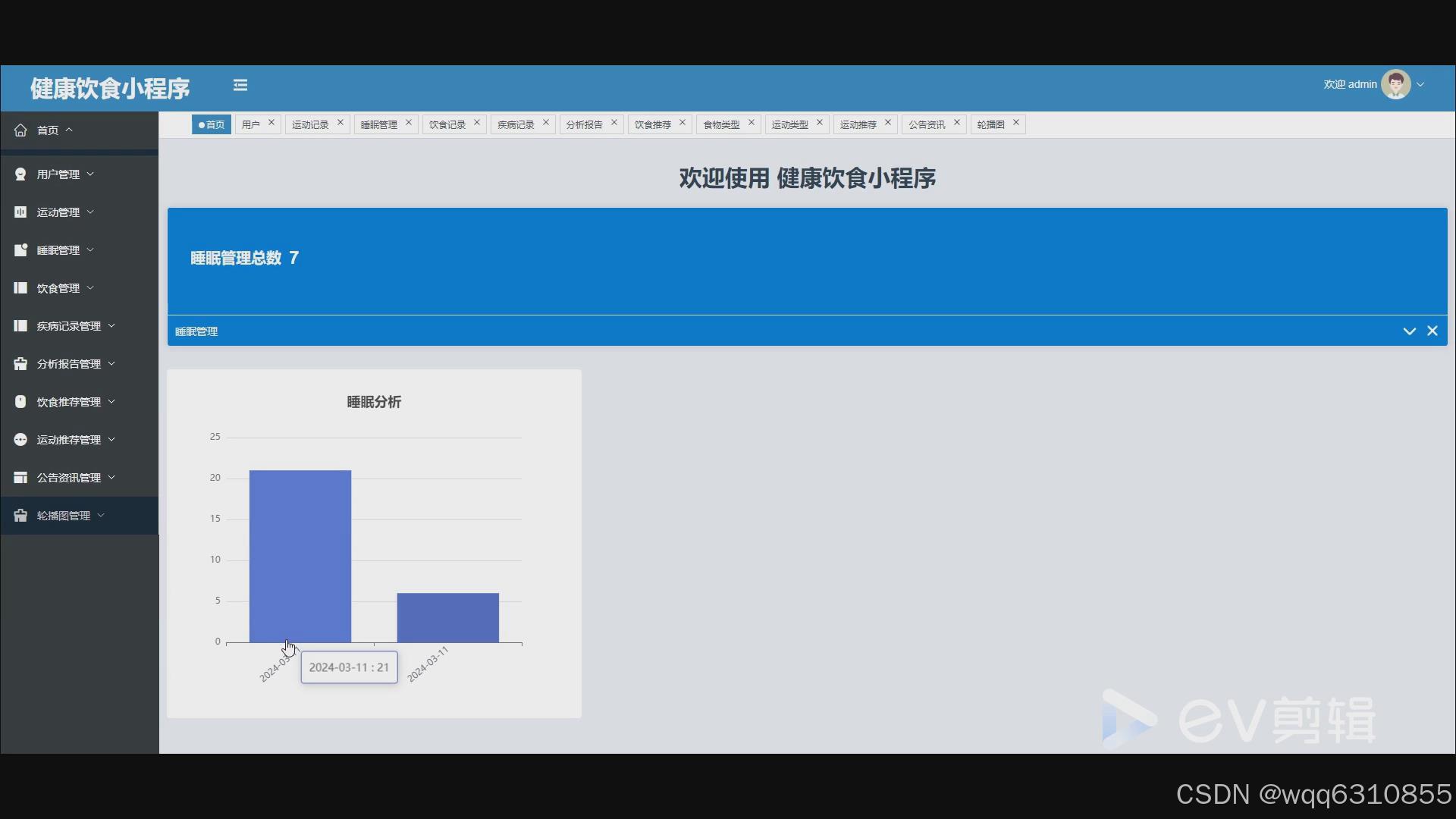Expand the 轮播图管理 menu
Image resolution: width=1456 pixels, height=819 pixels.
(x=79, y=516)
